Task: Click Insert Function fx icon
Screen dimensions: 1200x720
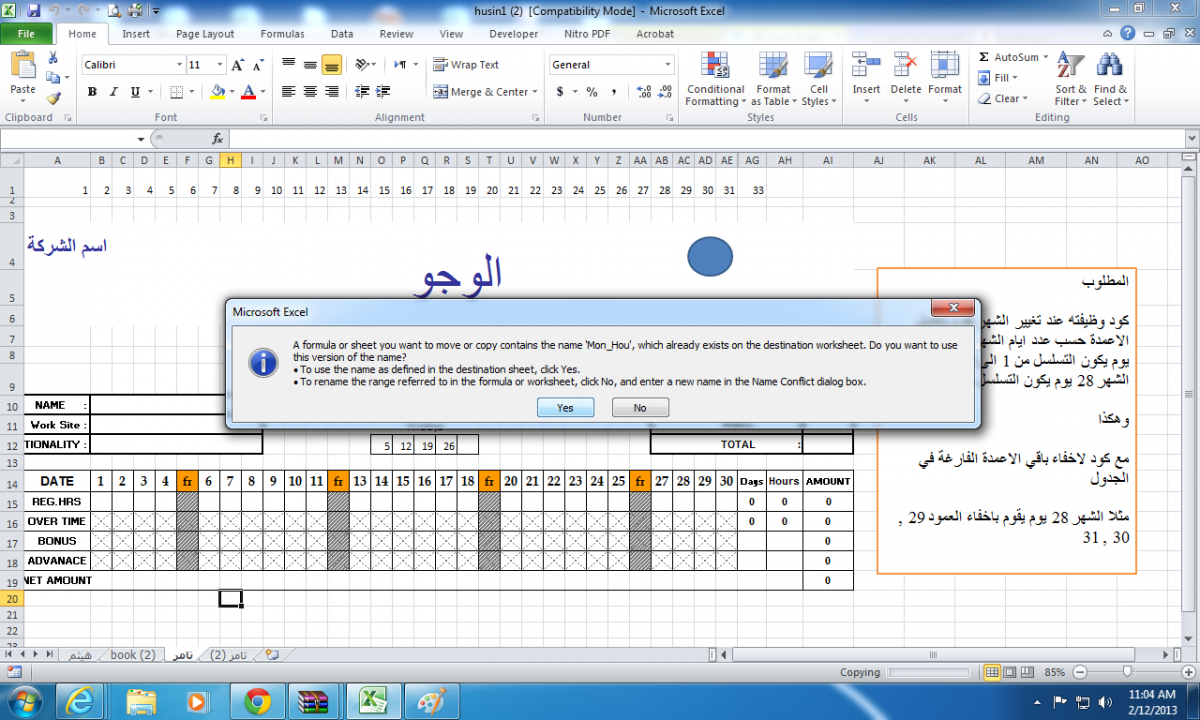Action: [x=217, y=139]
